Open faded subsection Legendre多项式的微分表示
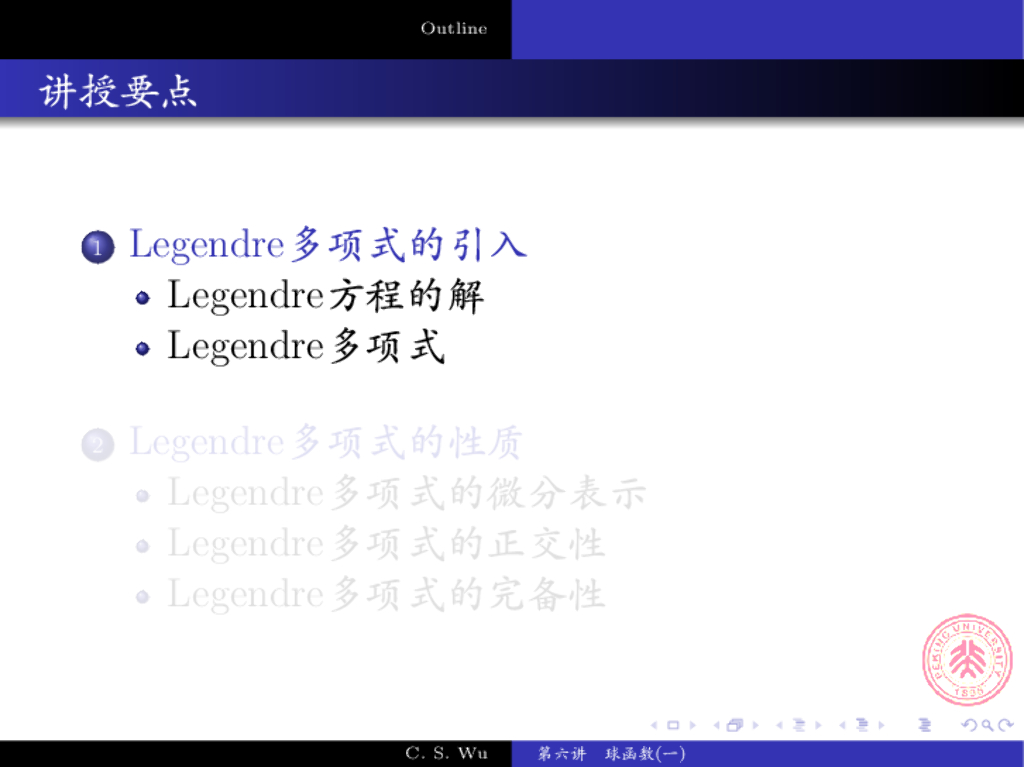 [x=407, y=493]
